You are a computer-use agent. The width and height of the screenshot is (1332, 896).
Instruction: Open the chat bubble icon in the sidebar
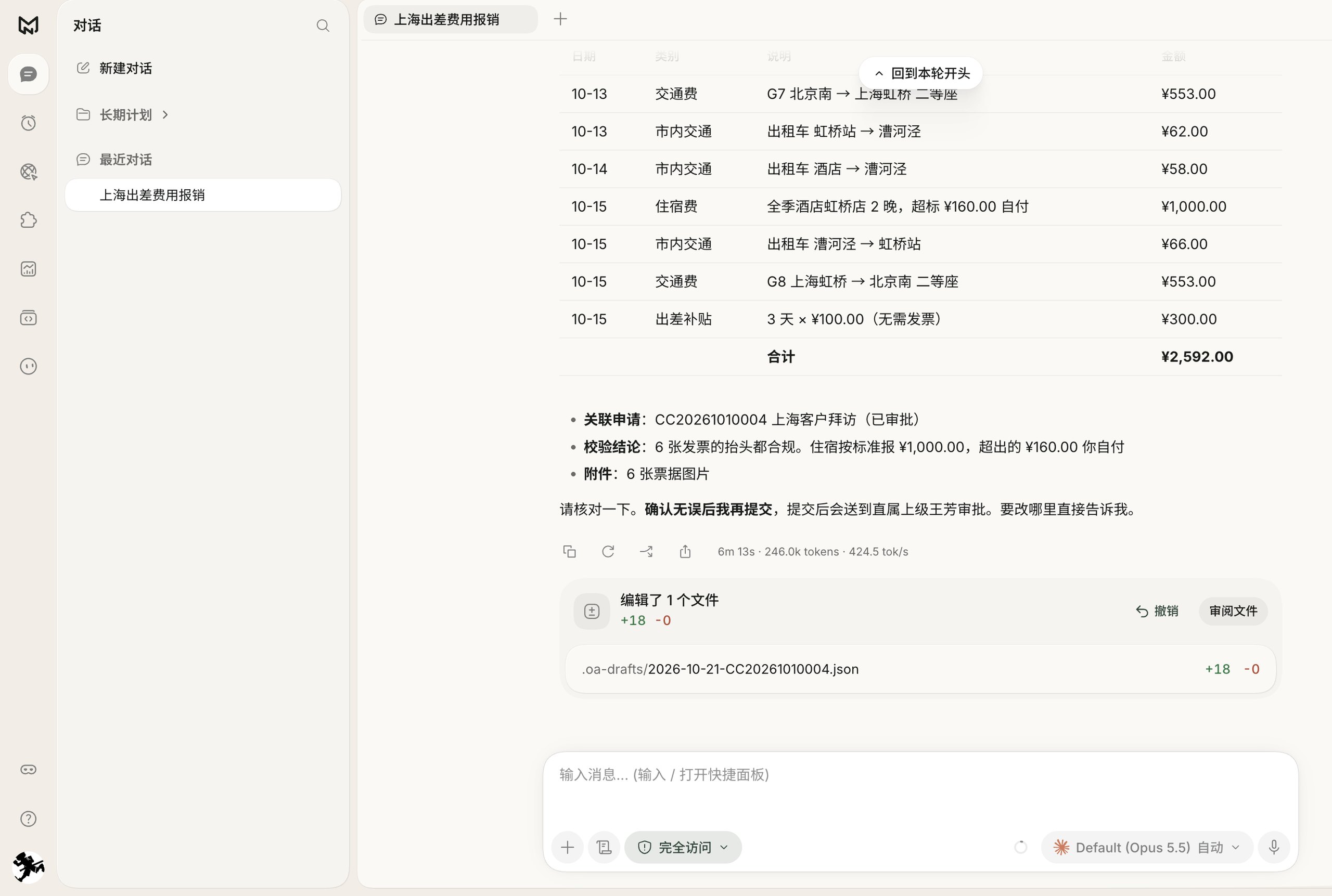tap(28, 74)
